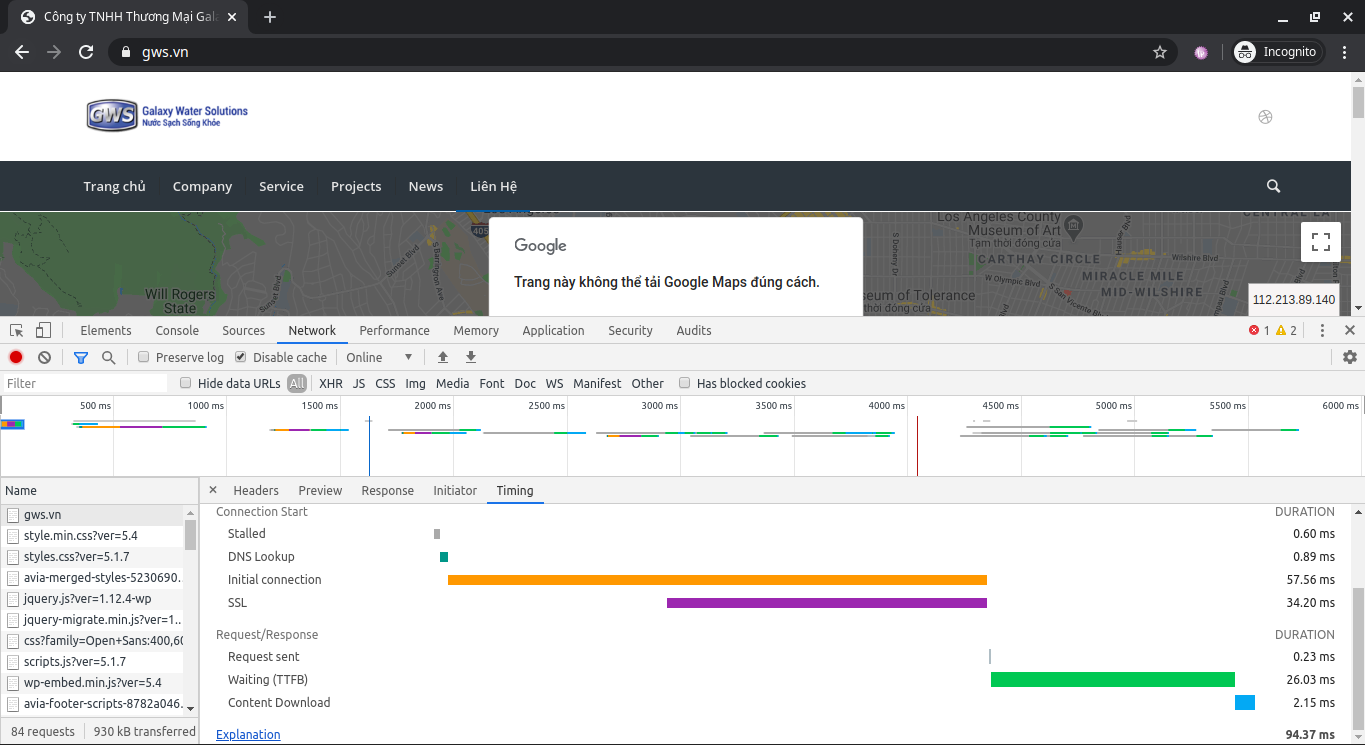Show the Initiator tab for the request
The width and height of the screenshot is (1365, 745).
tap(455, 490)
